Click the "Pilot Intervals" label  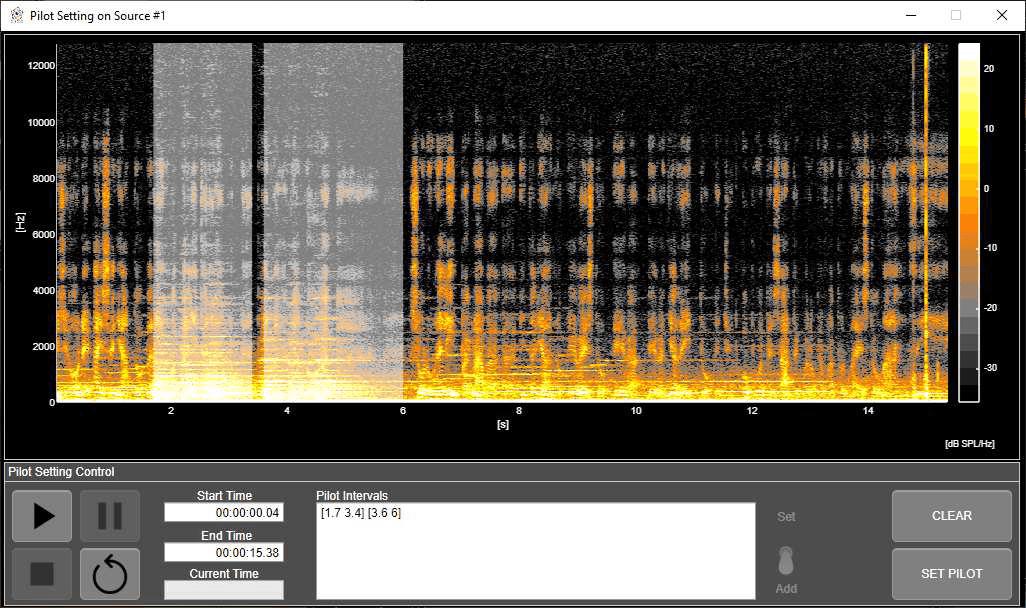352,495
